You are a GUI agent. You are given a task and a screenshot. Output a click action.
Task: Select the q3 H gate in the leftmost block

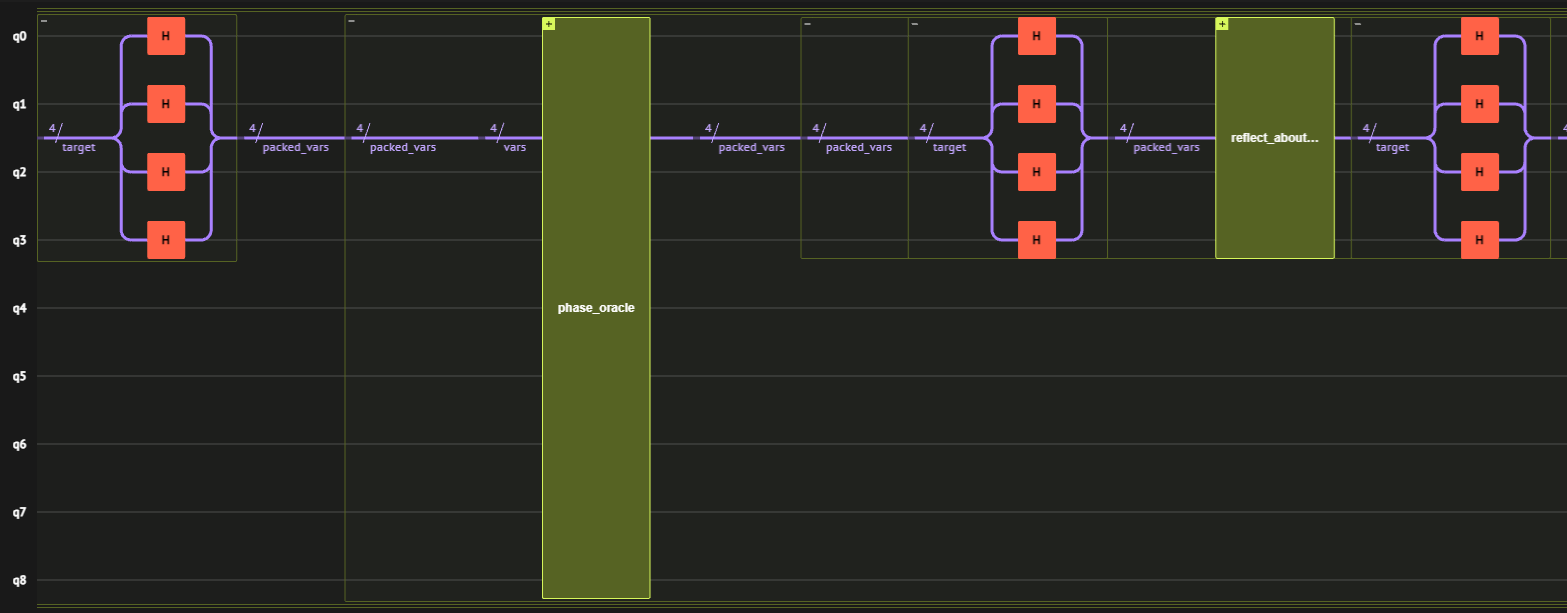pyautogui.click(x=166, y=240)
